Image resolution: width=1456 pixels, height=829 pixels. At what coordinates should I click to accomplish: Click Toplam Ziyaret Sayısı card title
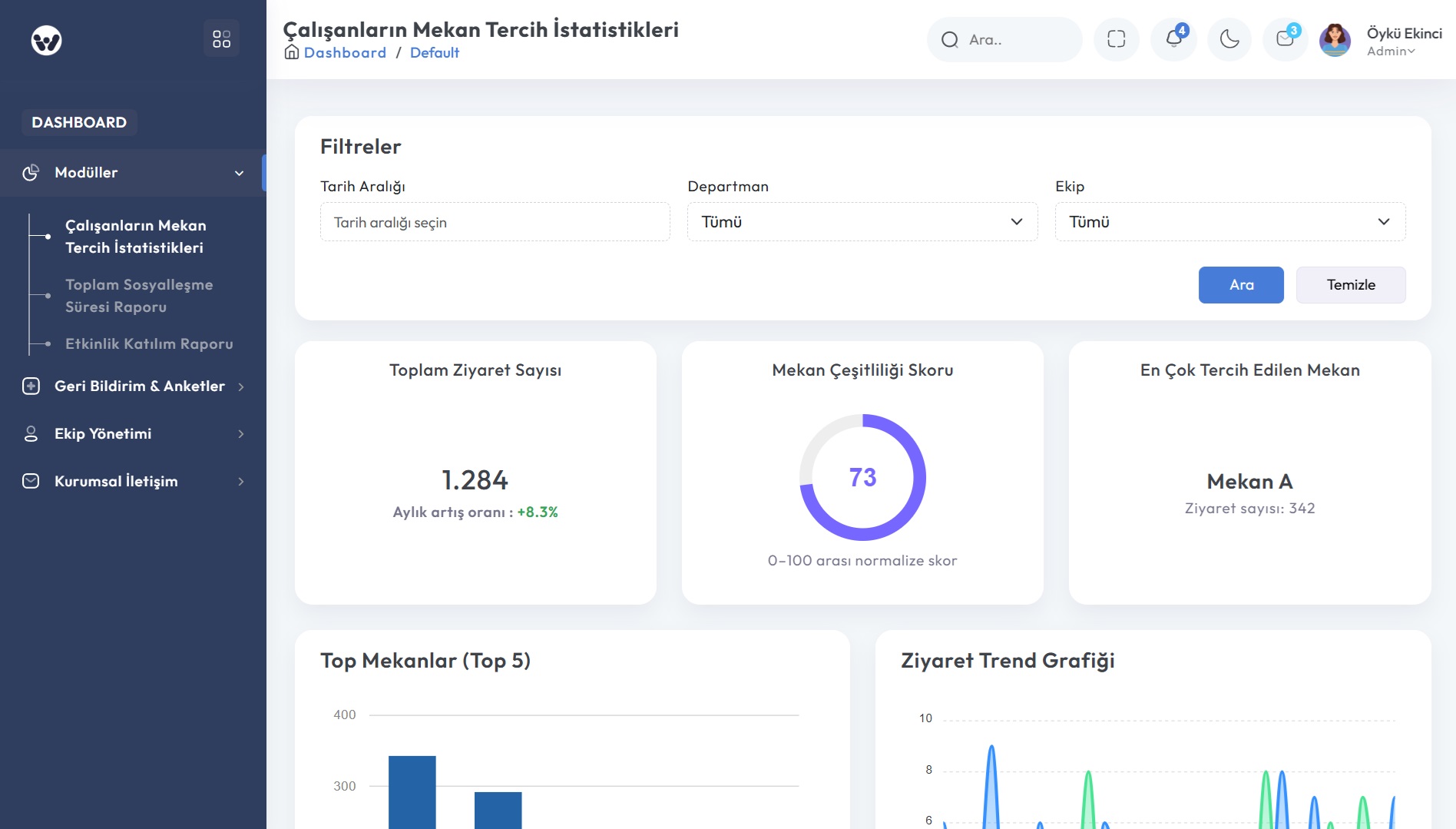(475, 370)
